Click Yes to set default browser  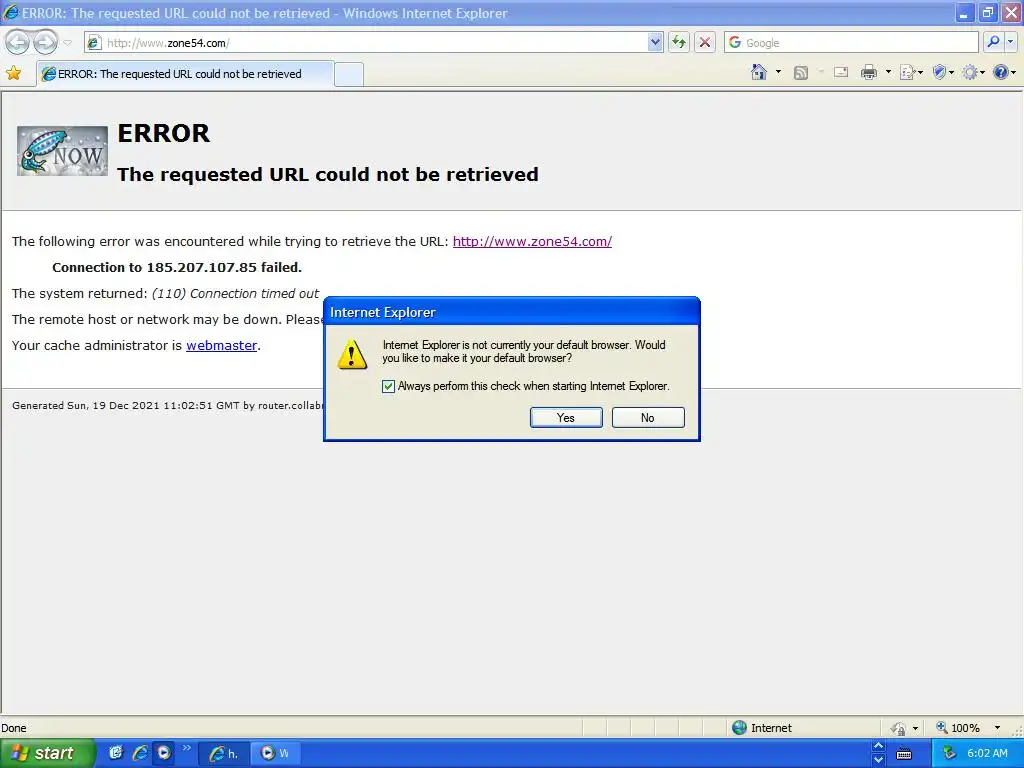click(566, 417)
